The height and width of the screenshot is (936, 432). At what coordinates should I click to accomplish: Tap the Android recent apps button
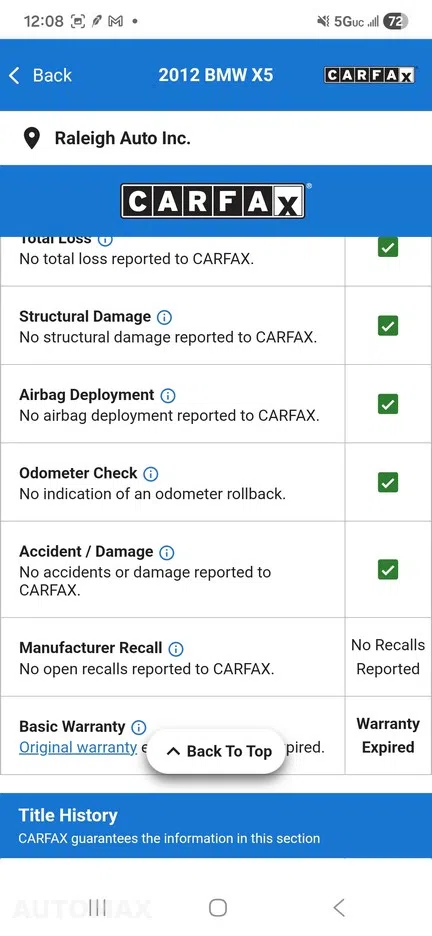[x=97, y=908]
